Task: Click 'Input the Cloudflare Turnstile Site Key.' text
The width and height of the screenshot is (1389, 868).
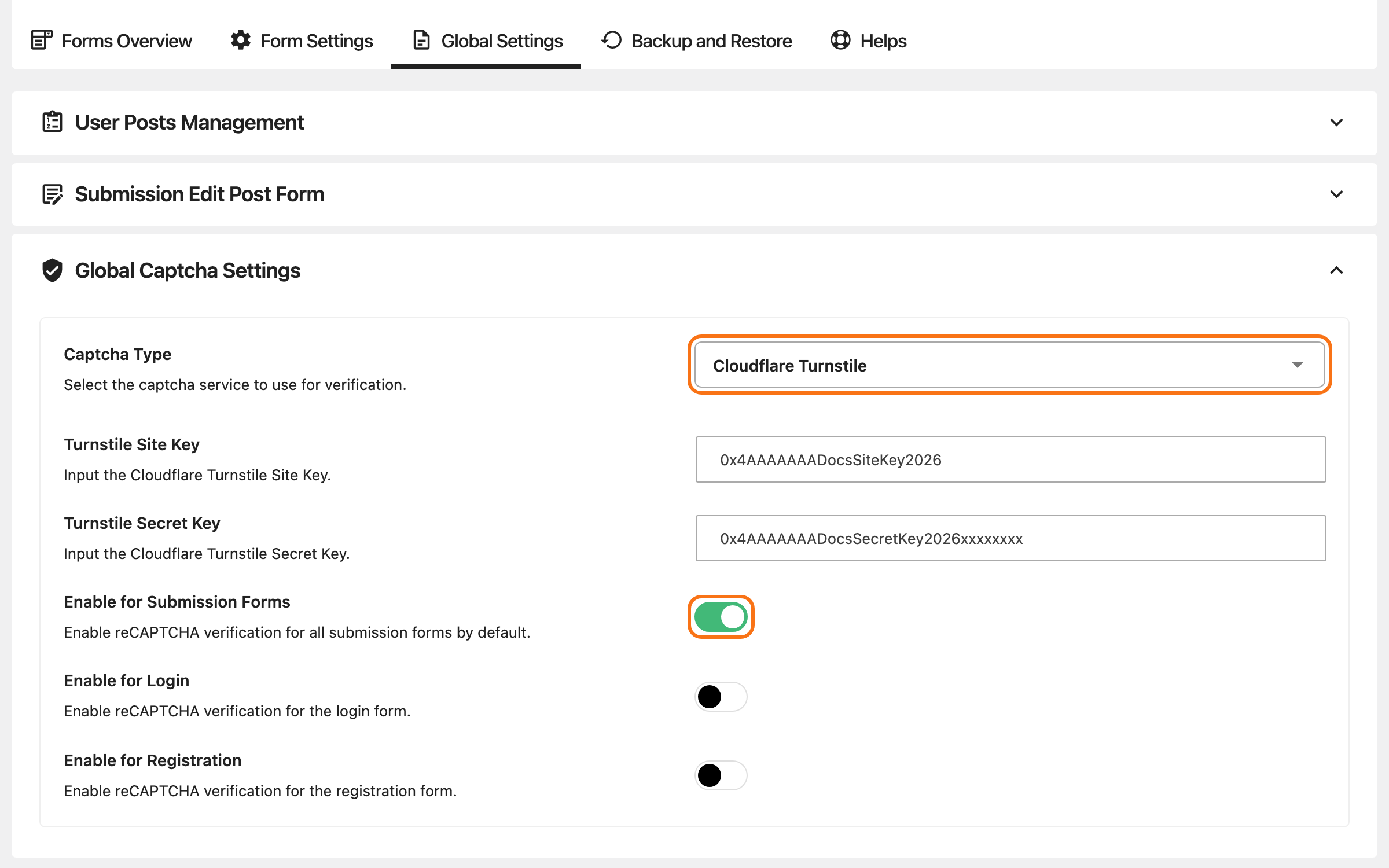Action: pyautogui.click(x=197, y=475)
